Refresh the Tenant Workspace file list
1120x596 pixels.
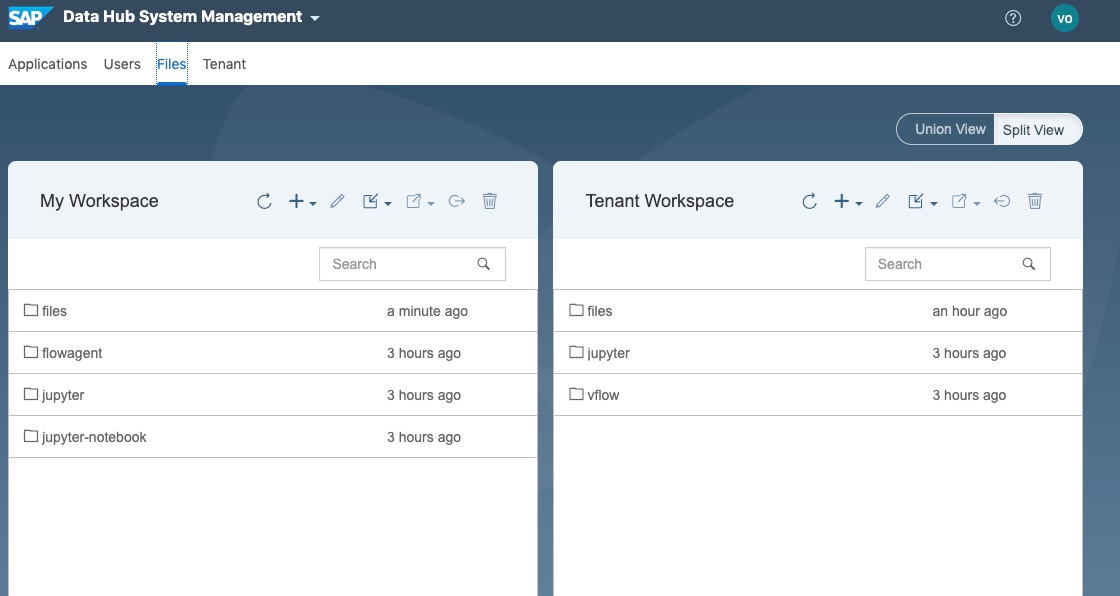[809, 201]
